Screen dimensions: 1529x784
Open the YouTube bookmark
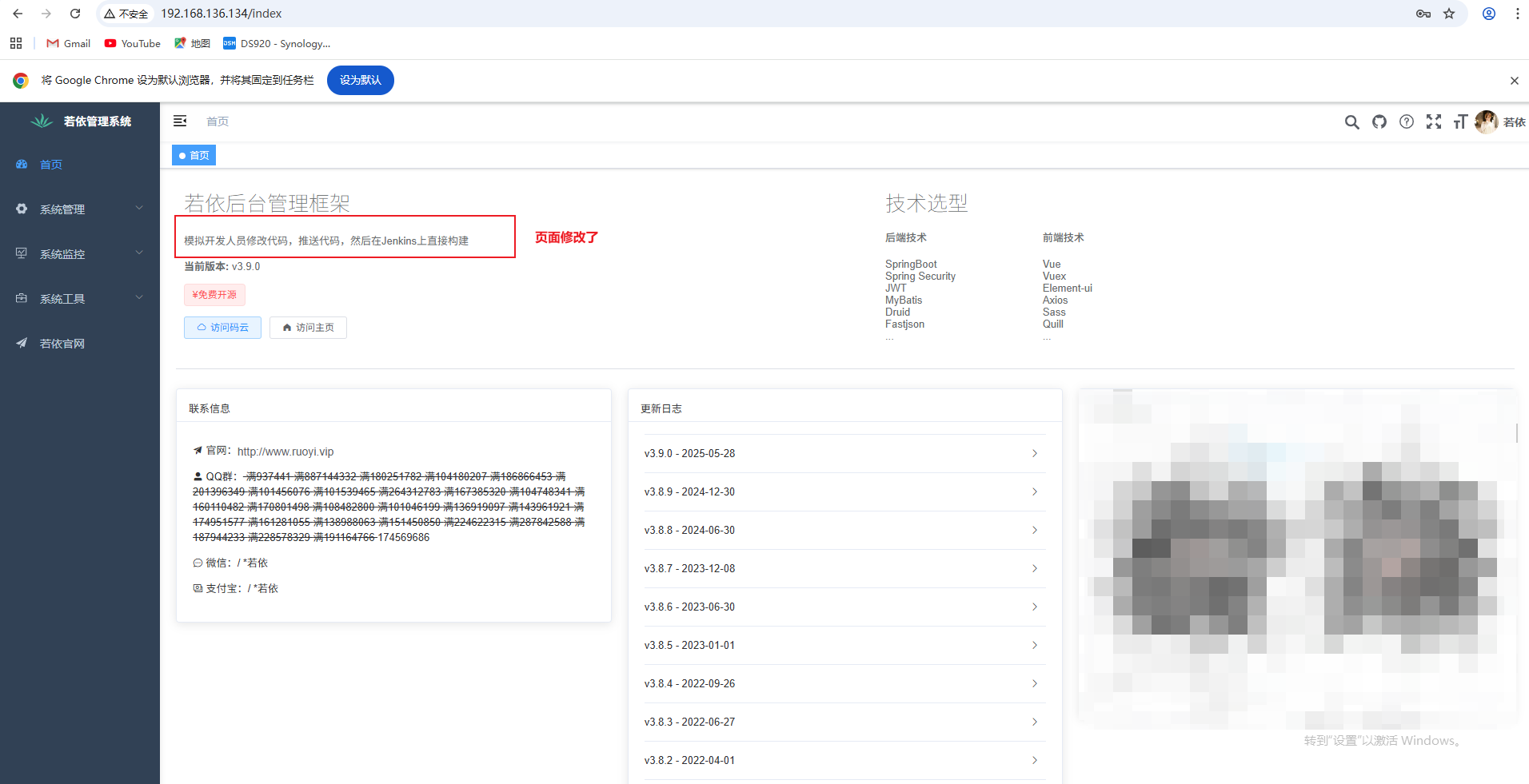click(x=133, y=43)
